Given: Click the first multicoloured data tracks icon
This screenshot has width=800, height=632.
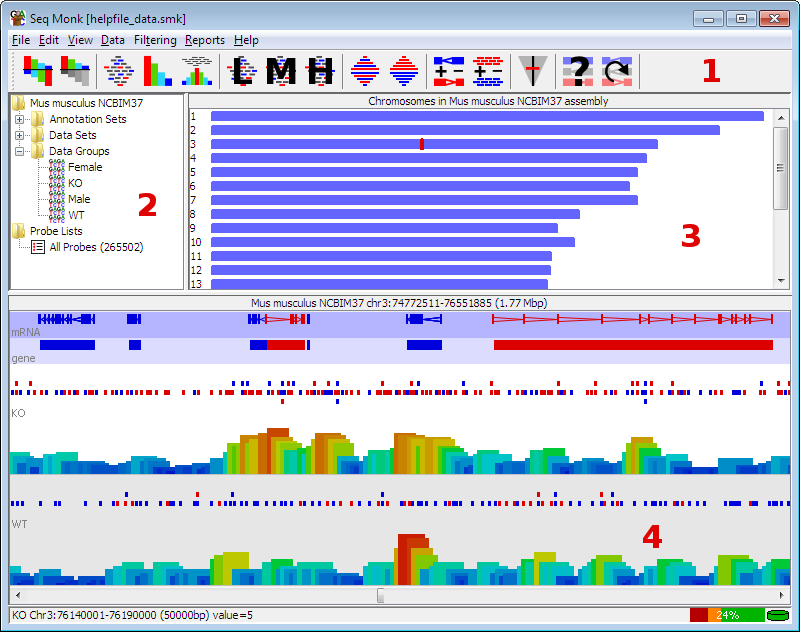Looking at the screenshot, I should tap(38, 70).
